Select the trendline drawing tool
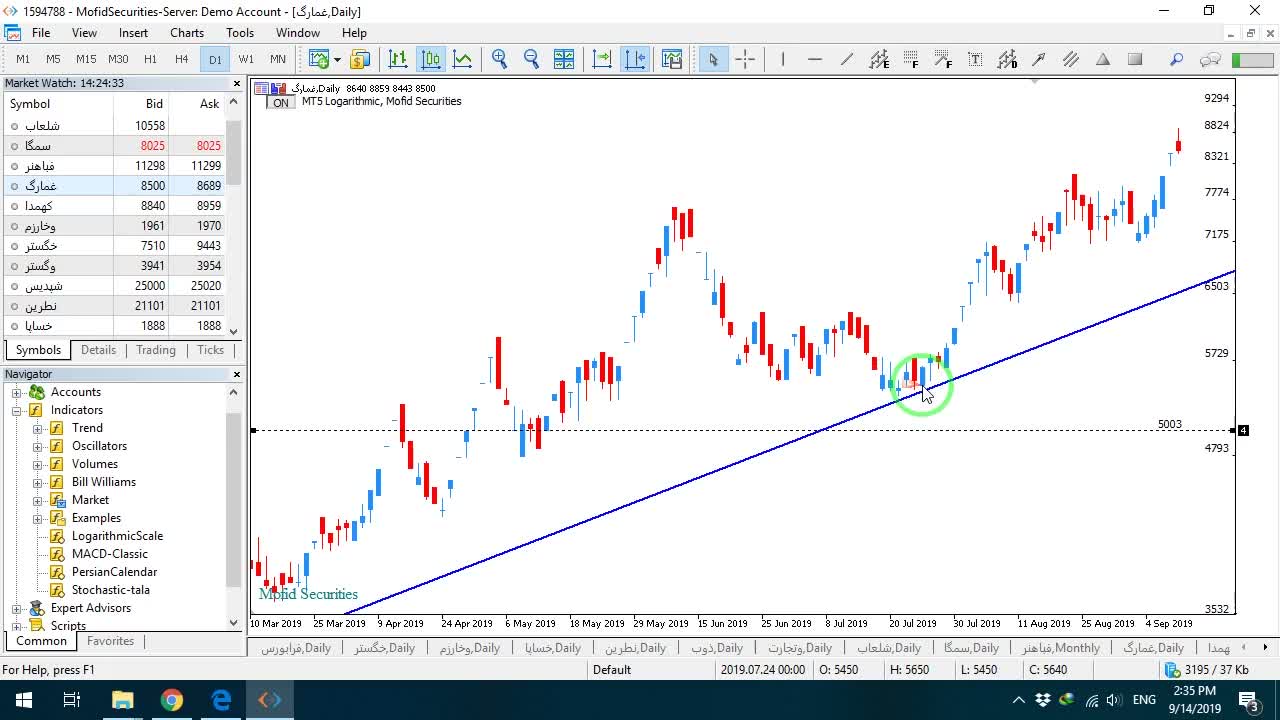The width and height of the screenshot is (1280, 720). [x=847, y=59]
